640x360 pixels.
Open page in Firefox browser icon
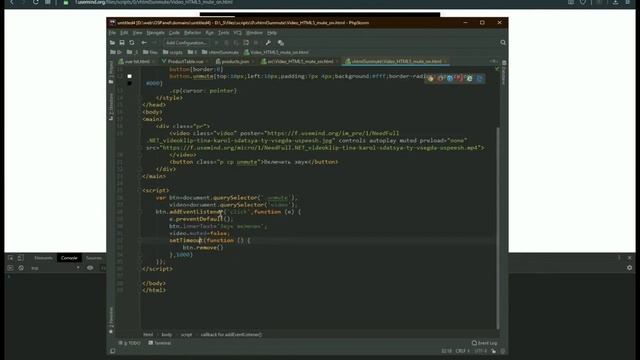pyautogui.click(x=440, y=78)
